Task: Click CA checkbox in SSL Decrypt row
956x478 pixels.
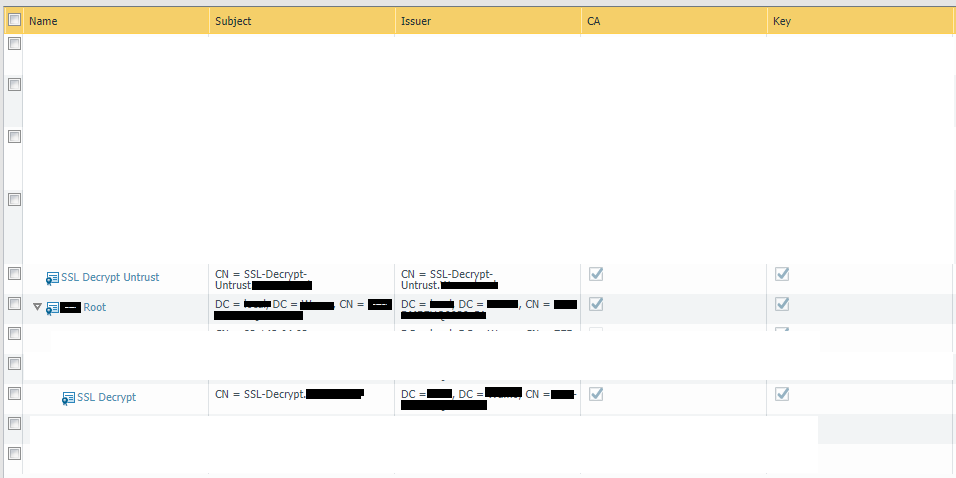Action: (596, 394)
